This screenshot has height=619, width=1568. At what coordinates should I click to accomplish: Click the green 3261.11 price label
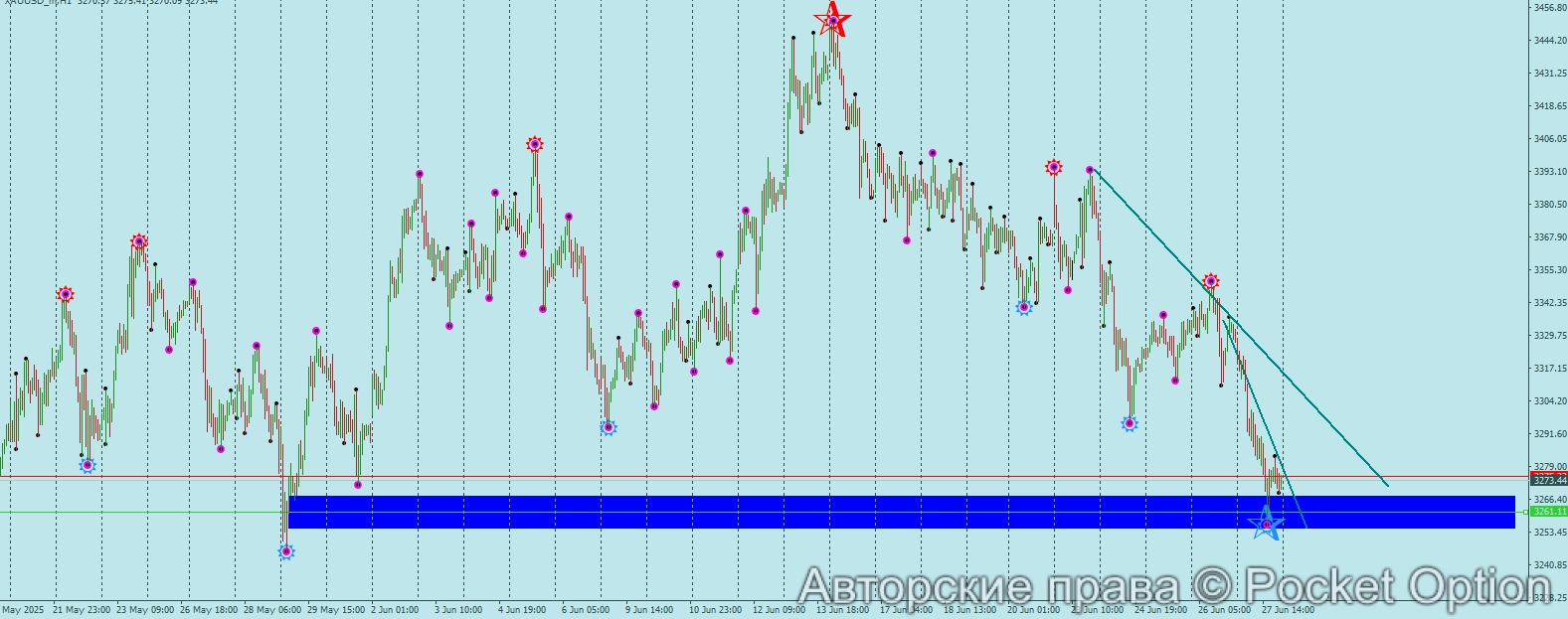(x=1548, y=512)
